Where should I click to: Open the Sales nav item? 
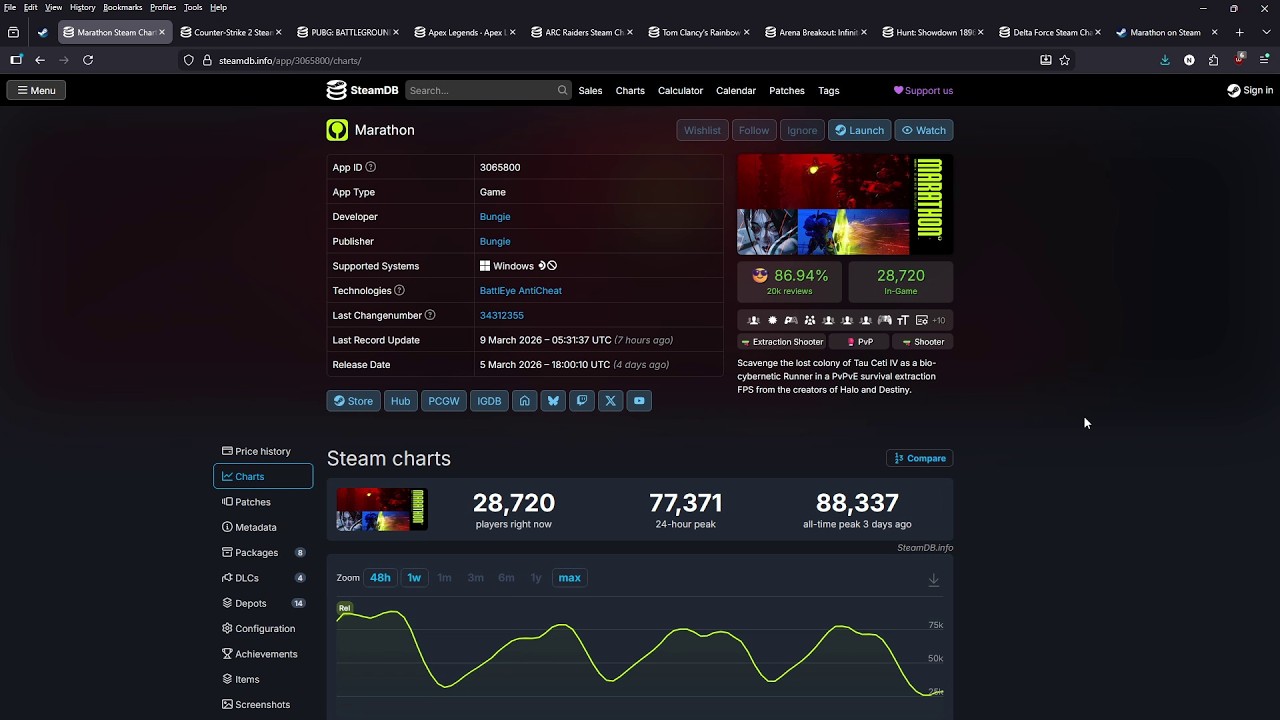point(590,90)
